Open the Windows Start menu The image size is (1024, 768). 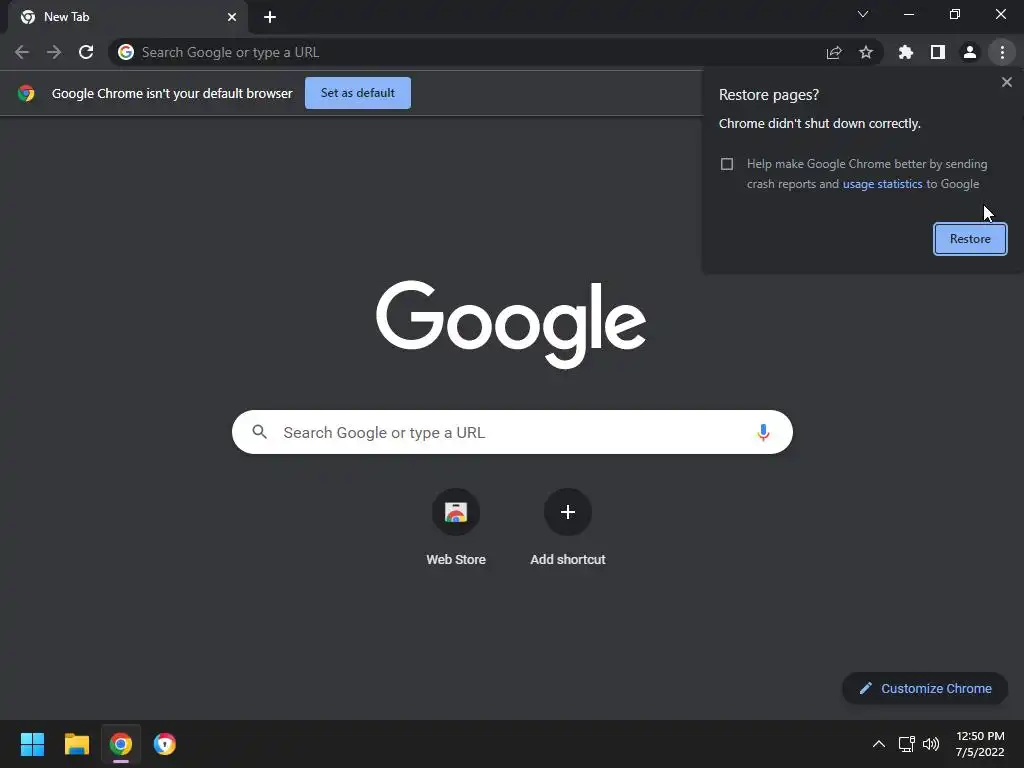[x=32, y=744]
